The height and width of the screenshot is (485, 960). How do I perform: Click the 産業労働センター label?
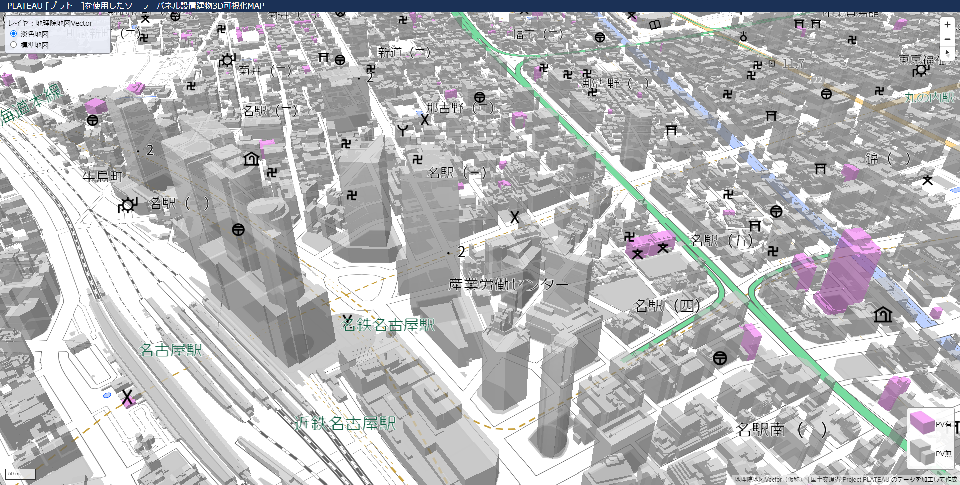[508, 285]
